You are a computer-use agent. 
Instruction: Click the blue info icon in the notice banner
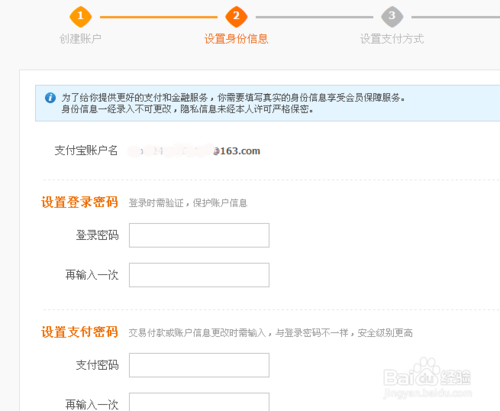[x=50, y=98]
